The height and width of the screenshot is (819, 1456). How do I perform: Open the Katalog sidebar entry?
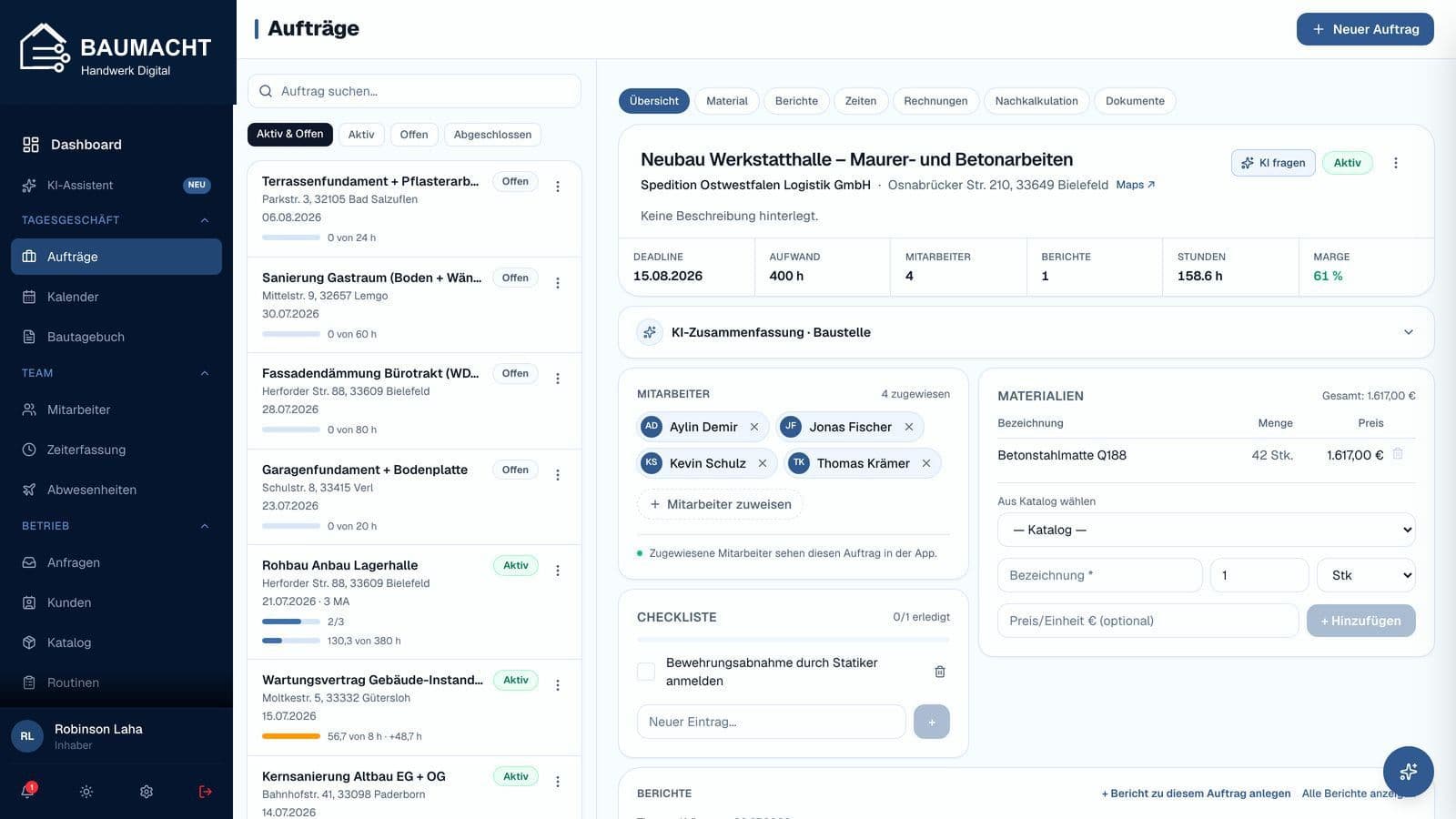coord(116,642)
